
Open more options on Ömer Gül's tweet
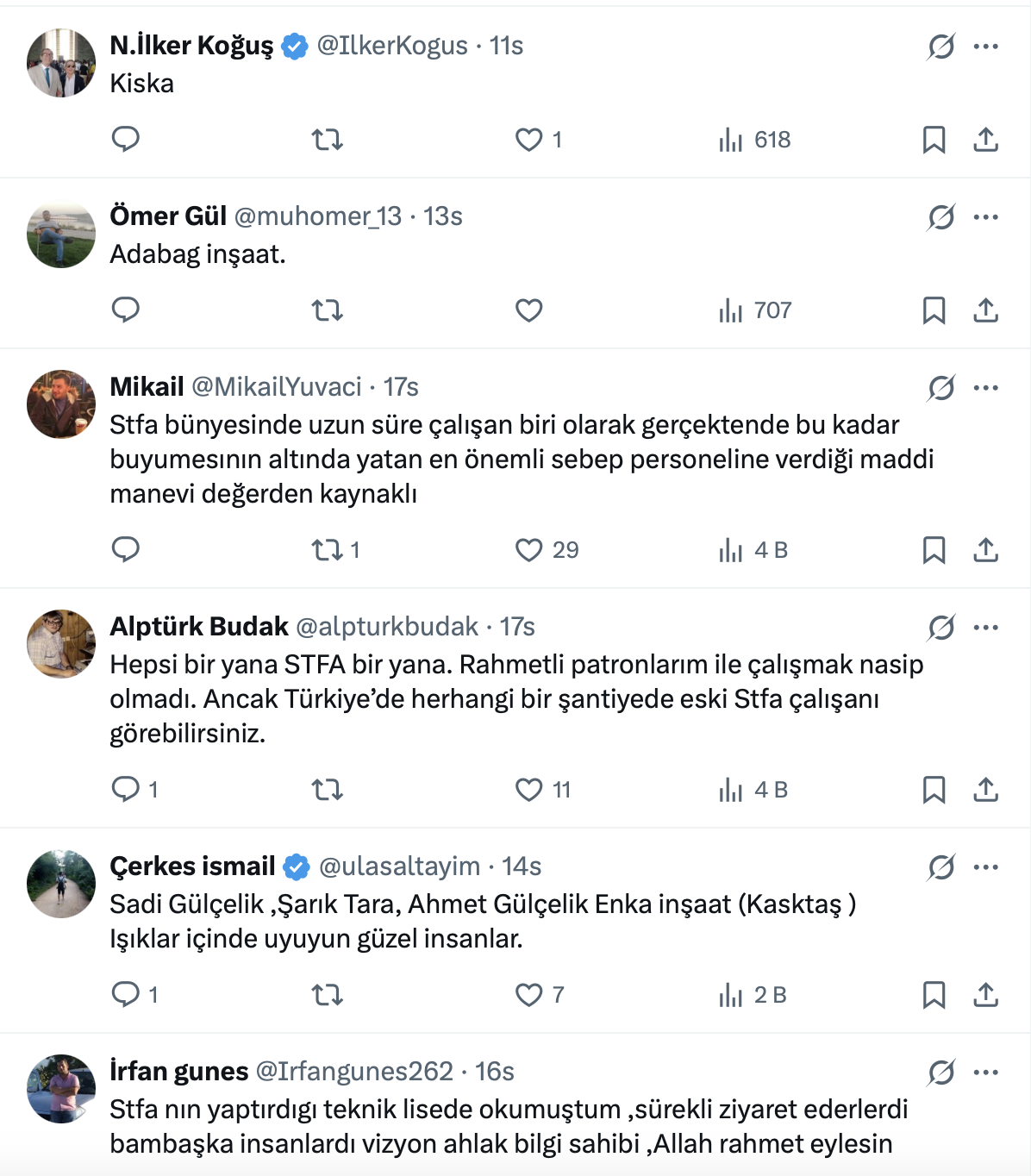tap(985, 217)
